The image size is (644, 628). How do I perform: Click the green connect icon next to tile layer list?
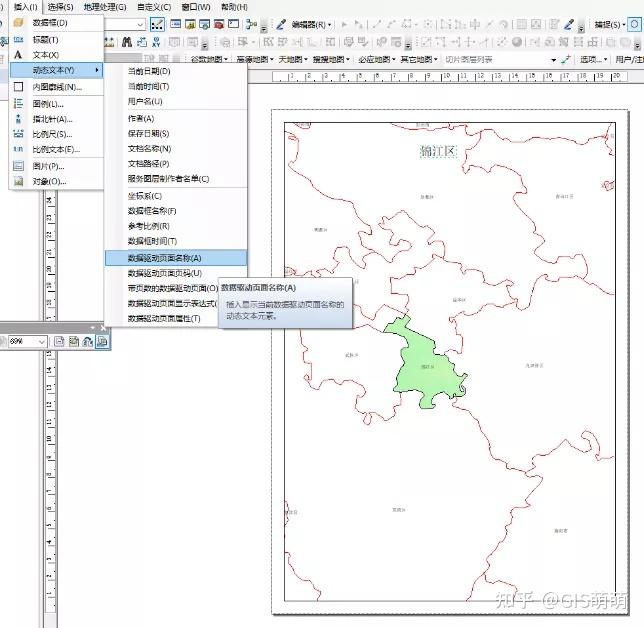(566, 60)
